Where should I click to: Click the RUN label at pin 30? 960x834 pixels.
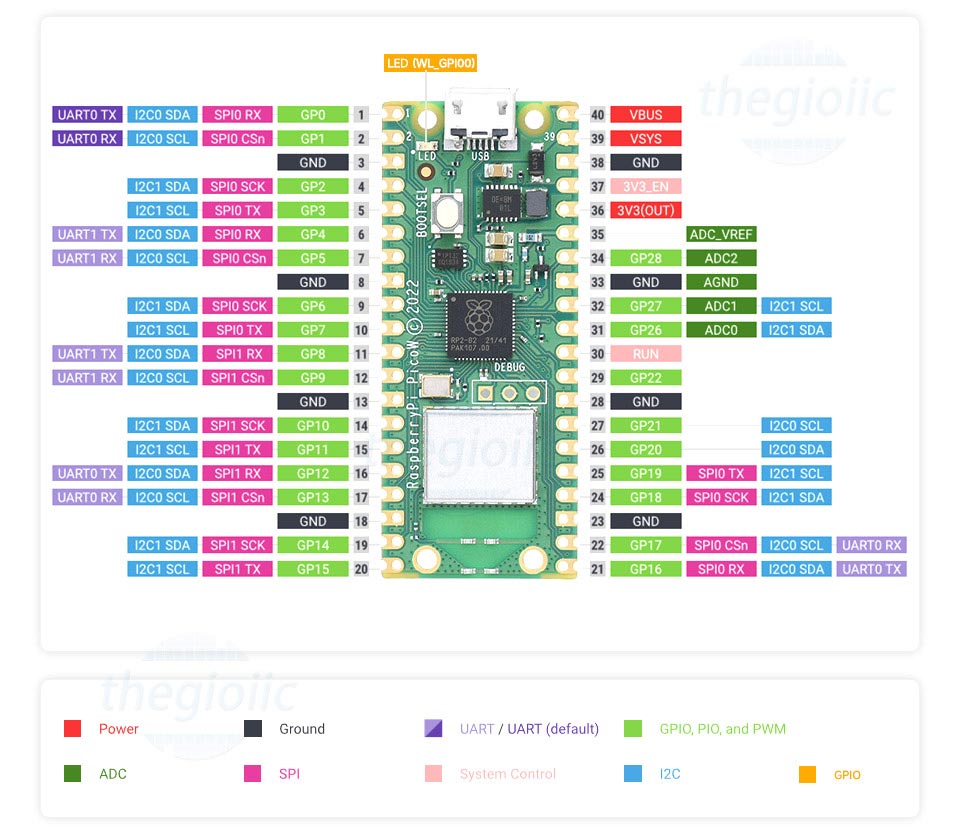tap(646, 353)
